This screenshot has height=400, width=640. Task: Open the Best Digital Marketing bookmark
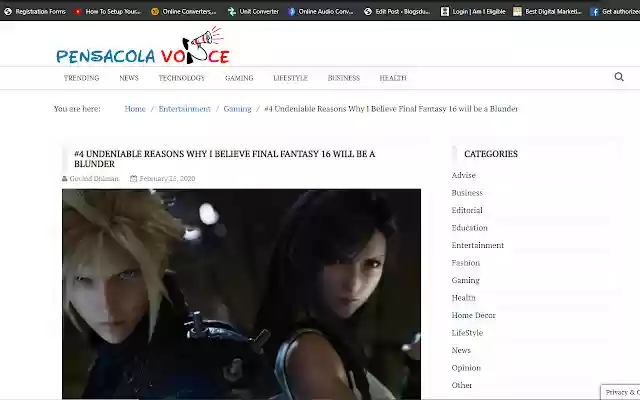pos(547,11)
